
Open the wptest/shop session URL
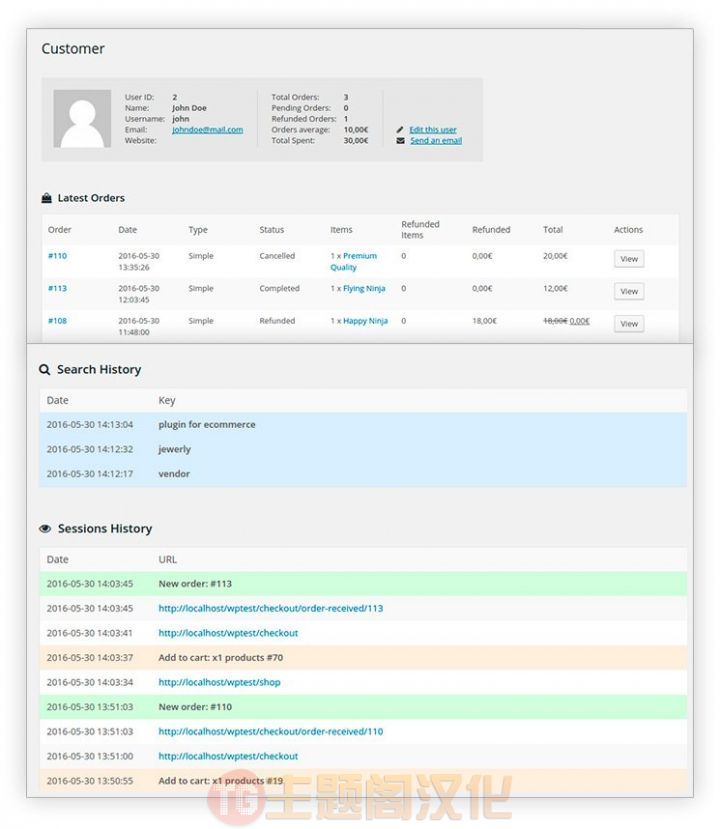[219, 682]
